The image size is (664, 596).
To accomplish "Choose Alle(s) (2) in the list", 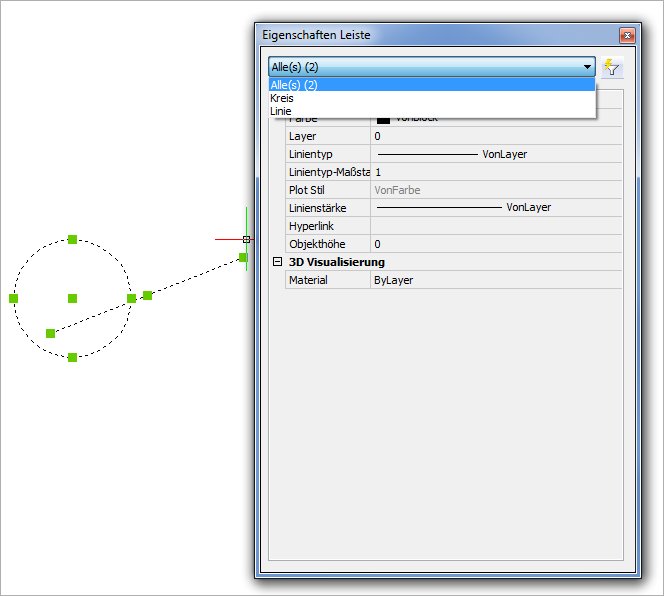I will click(x=294, y=85).
